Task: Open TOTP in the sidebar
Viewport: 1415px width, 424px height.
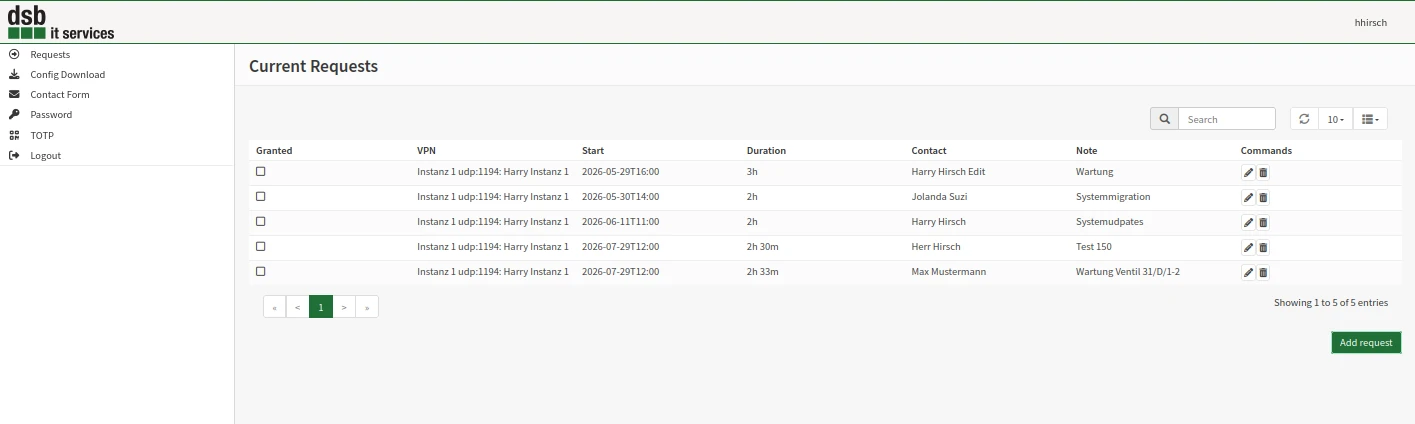Action: (42, 135)
